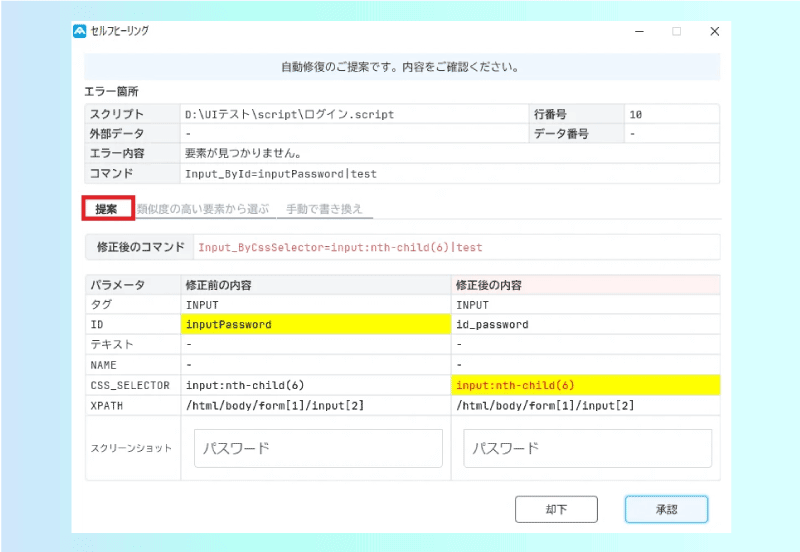Click the 却下 button
The width and height of the screenshot is (800, 552).
point(556,509)
